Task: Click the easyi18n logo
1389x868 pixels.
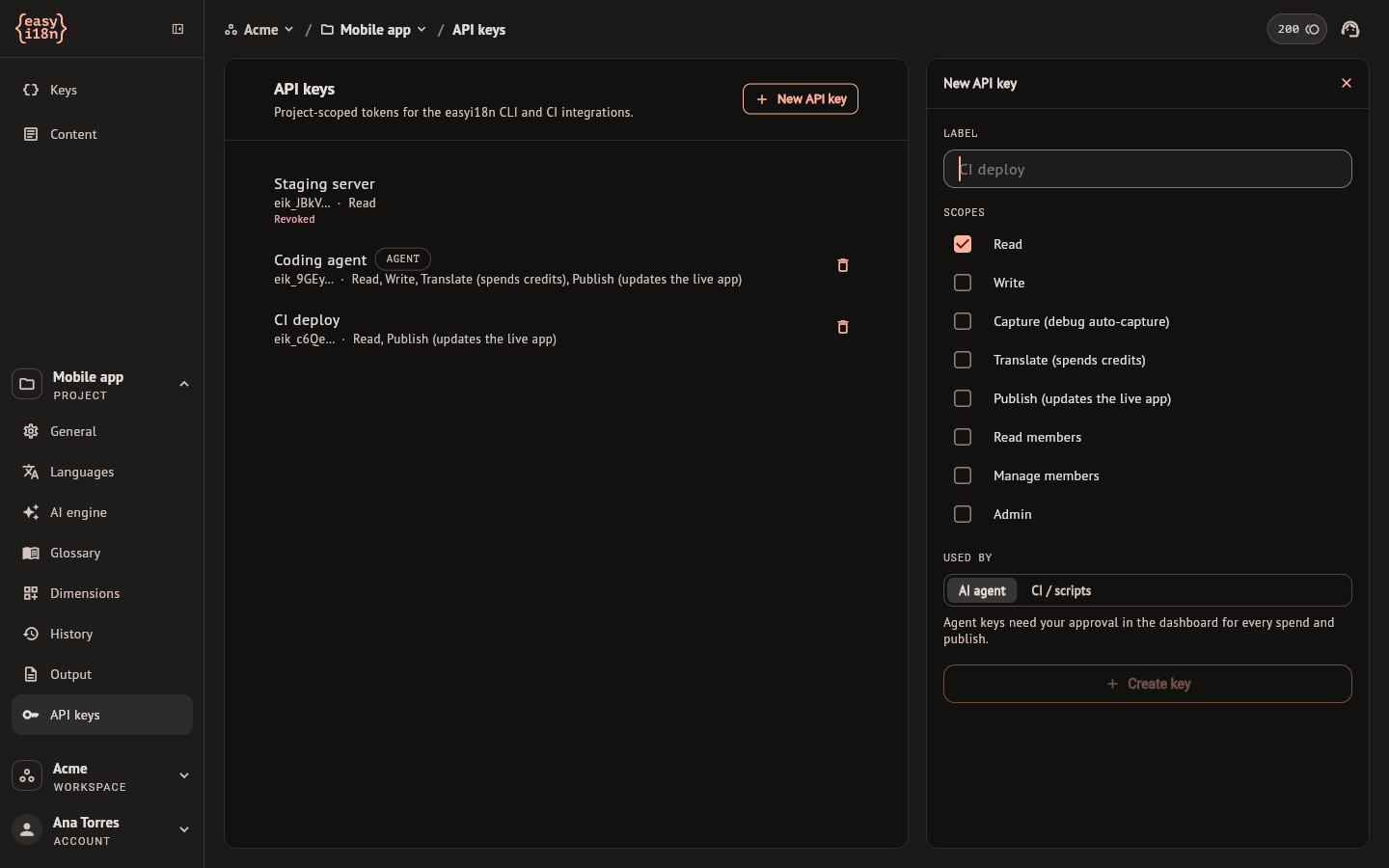Action: point(41,29)
